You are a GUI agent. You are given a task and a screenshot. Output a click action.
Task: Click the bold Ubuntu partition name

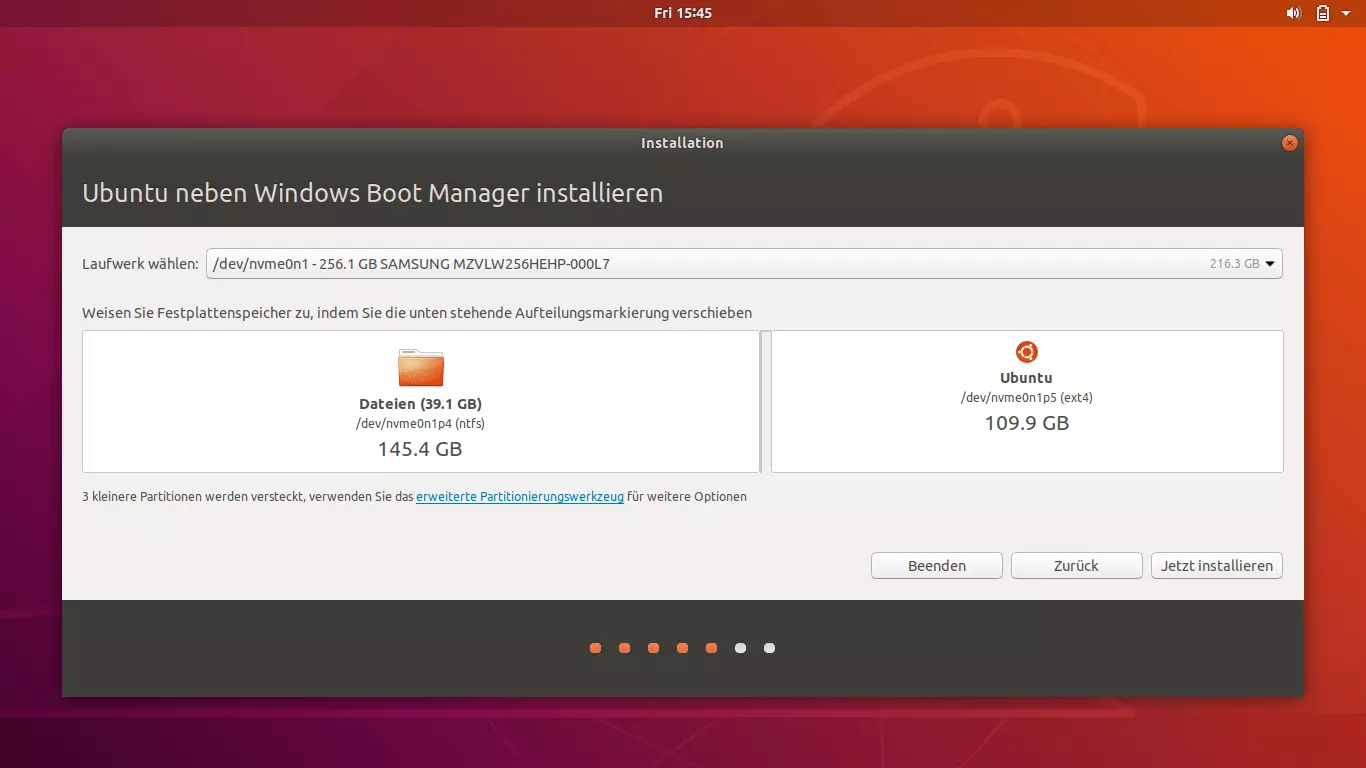coord(1027,378)
